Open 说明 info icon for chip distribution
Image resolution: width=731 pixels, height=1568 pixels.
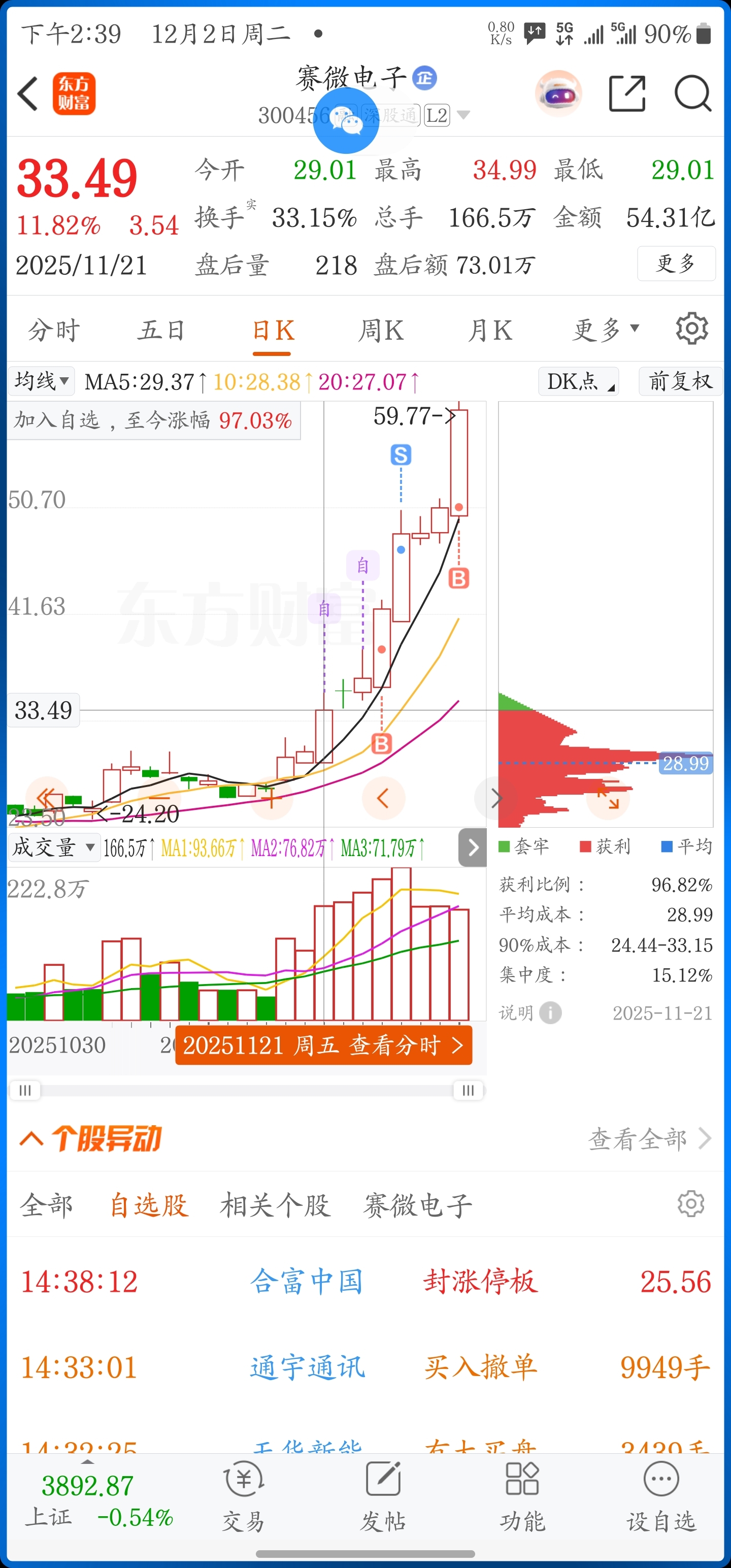coord(550,1013)
